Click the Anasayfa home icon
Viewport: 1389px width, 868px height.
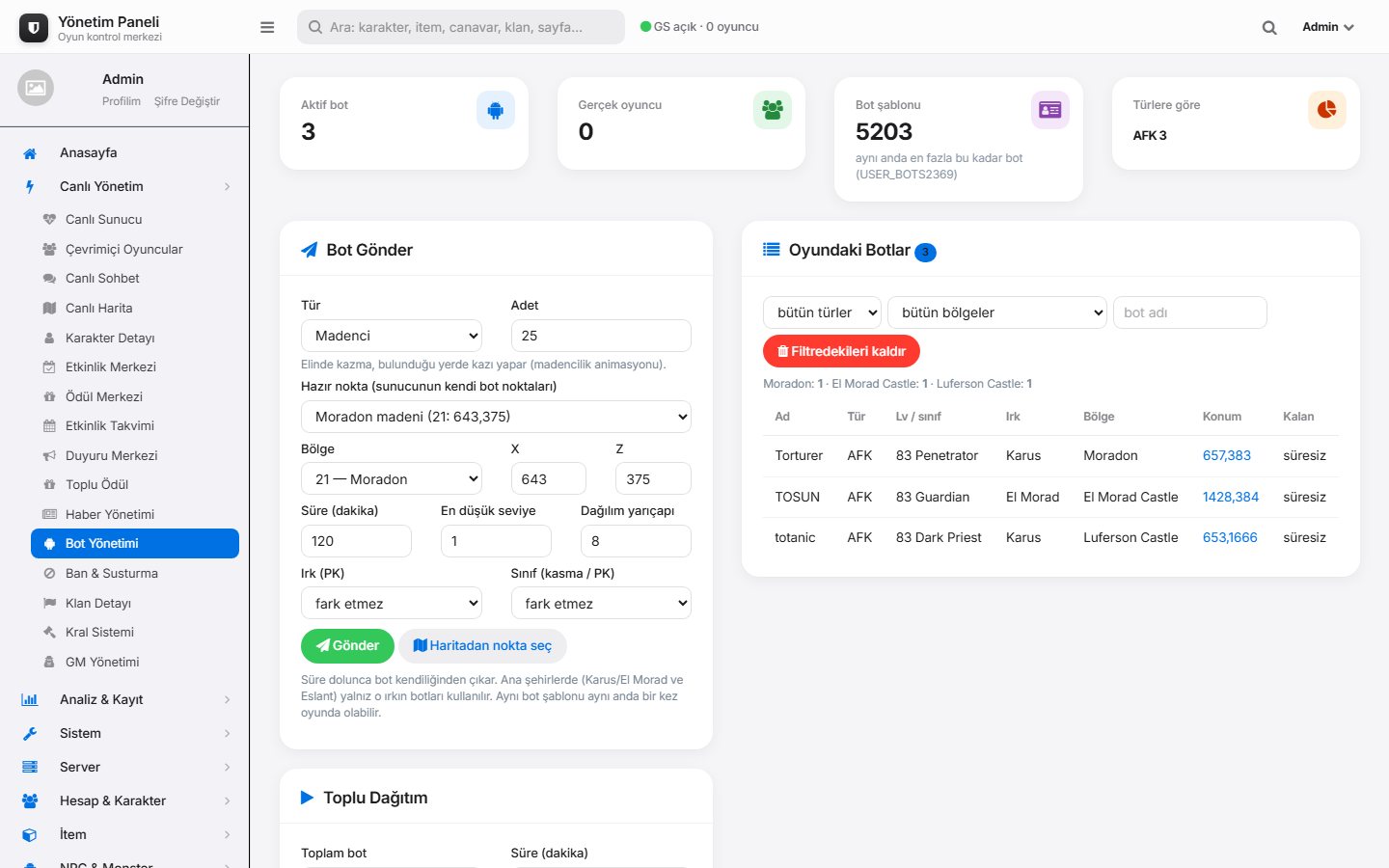(30, 153)
